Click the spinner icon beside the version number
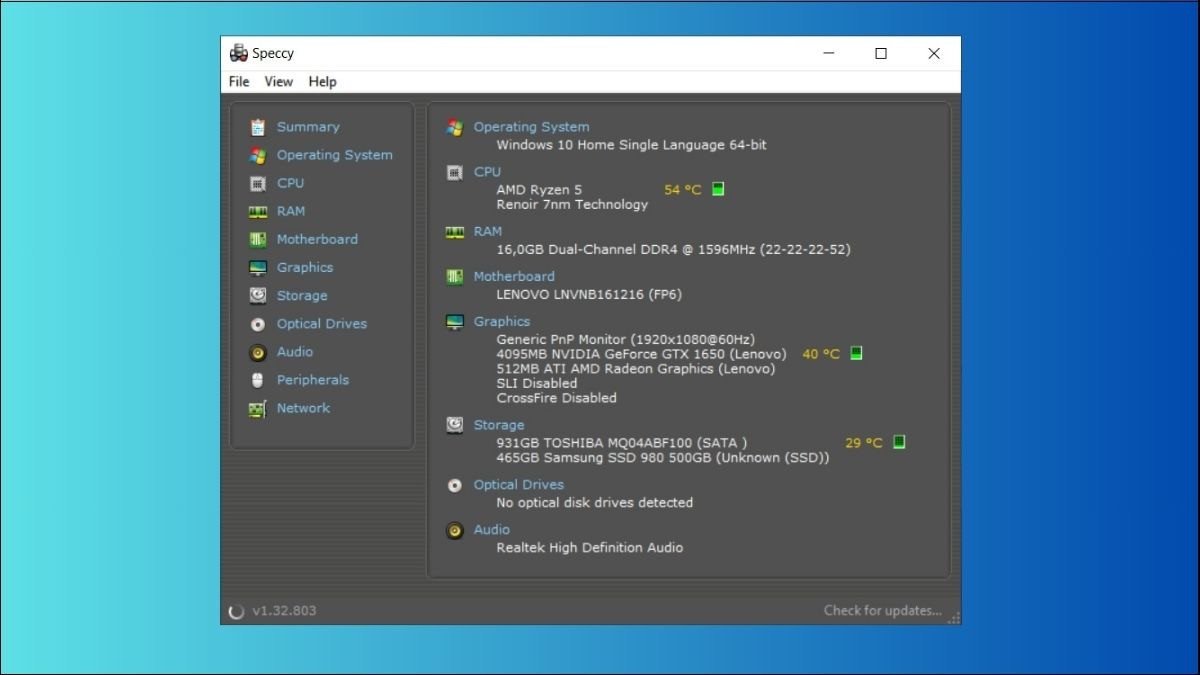The image size is (1200, 675). tap(238, 610)
